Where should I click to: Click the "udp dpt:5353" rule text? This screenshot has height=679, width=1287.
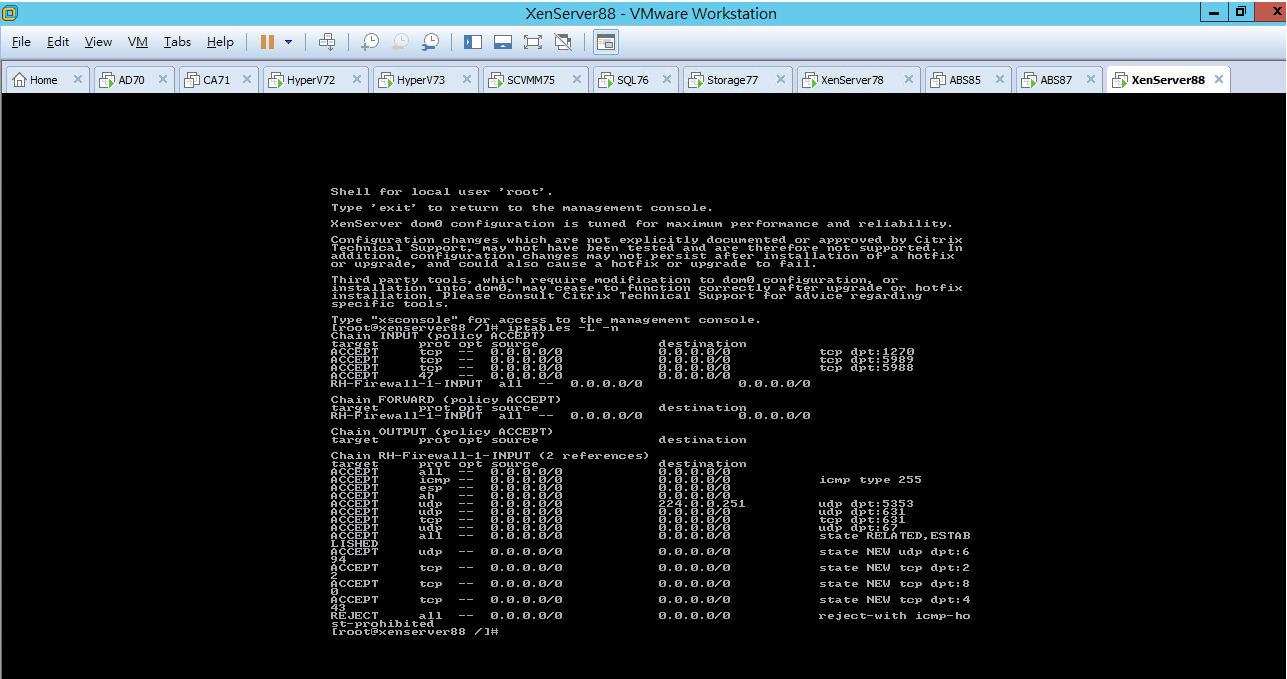coord(866,504)
